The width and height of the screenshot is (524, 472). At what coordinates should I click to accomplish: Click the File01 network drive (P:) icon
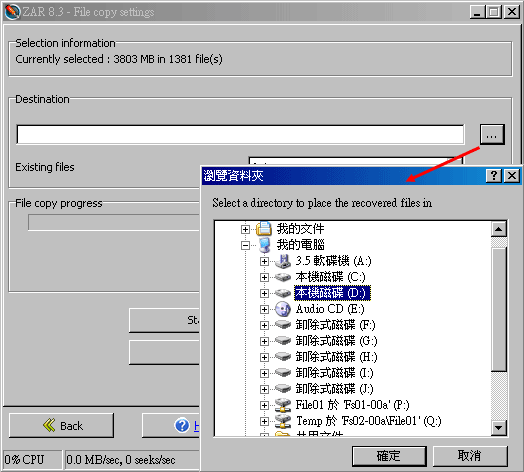(283, 405)
